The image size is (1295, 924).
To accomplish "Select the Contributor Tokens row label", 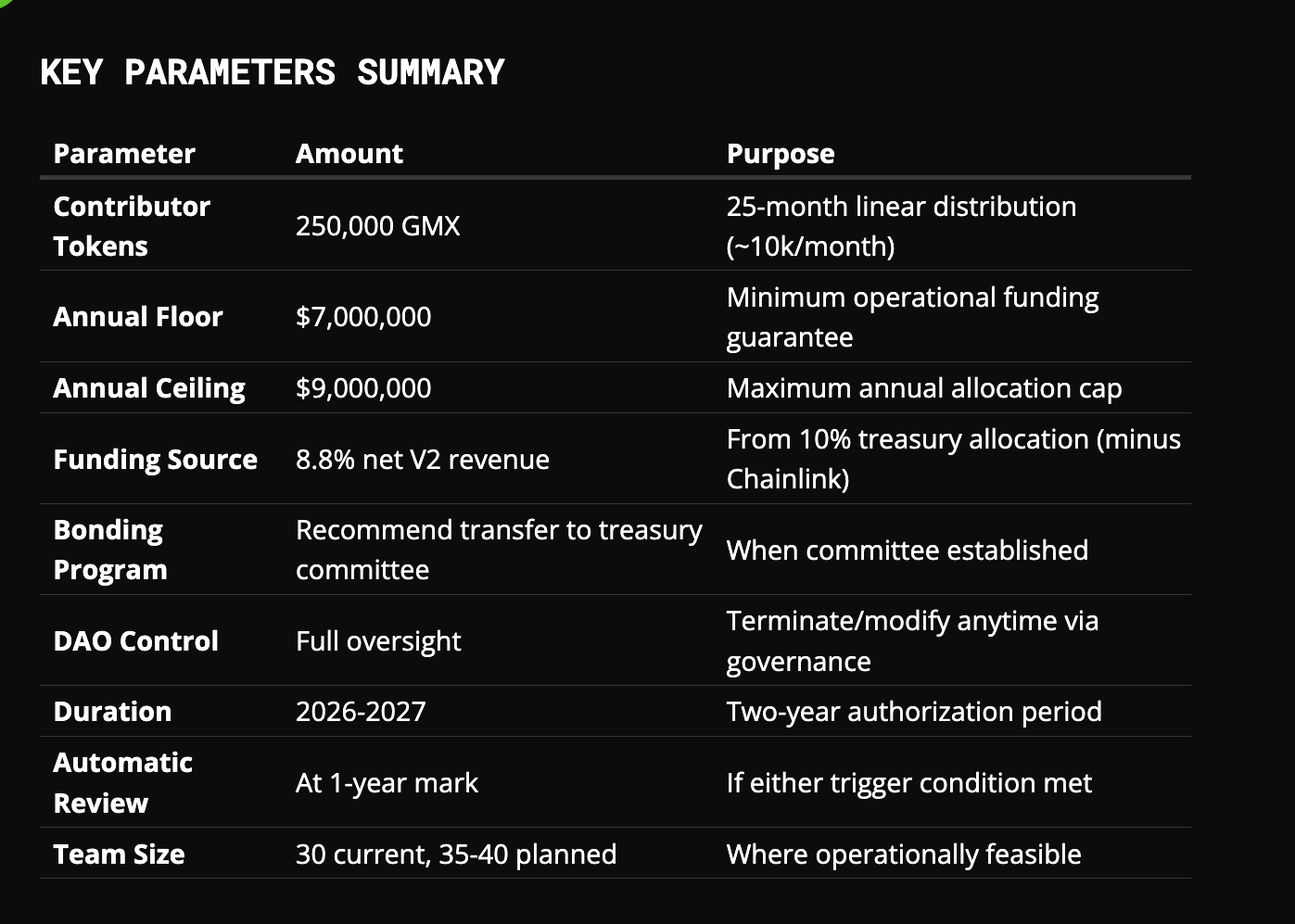I will click(132, 226).
